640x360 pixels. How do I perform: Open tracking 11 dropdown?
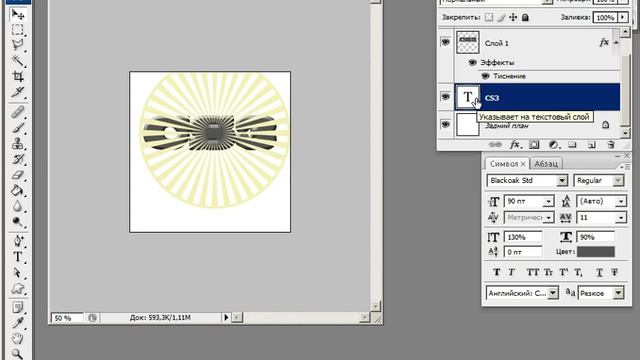pyautogui.click(x=621, y=218)
